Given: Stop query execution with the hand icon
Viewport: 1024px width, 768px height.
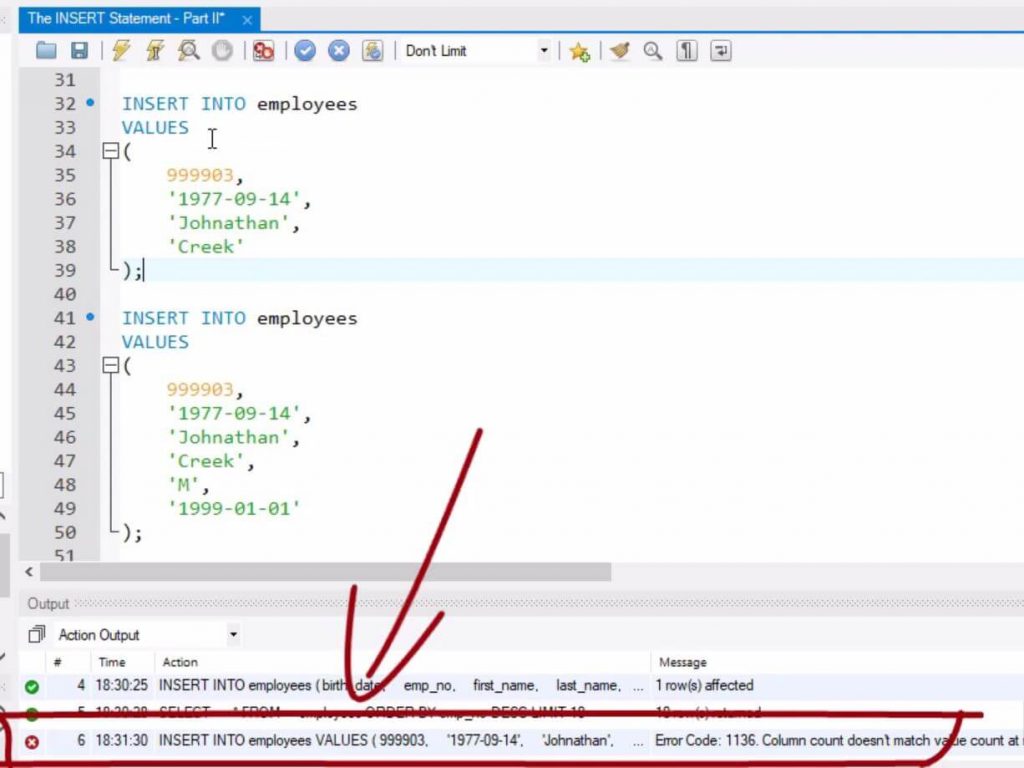Looking at the screenshot, I should click(x=223, y=50).
